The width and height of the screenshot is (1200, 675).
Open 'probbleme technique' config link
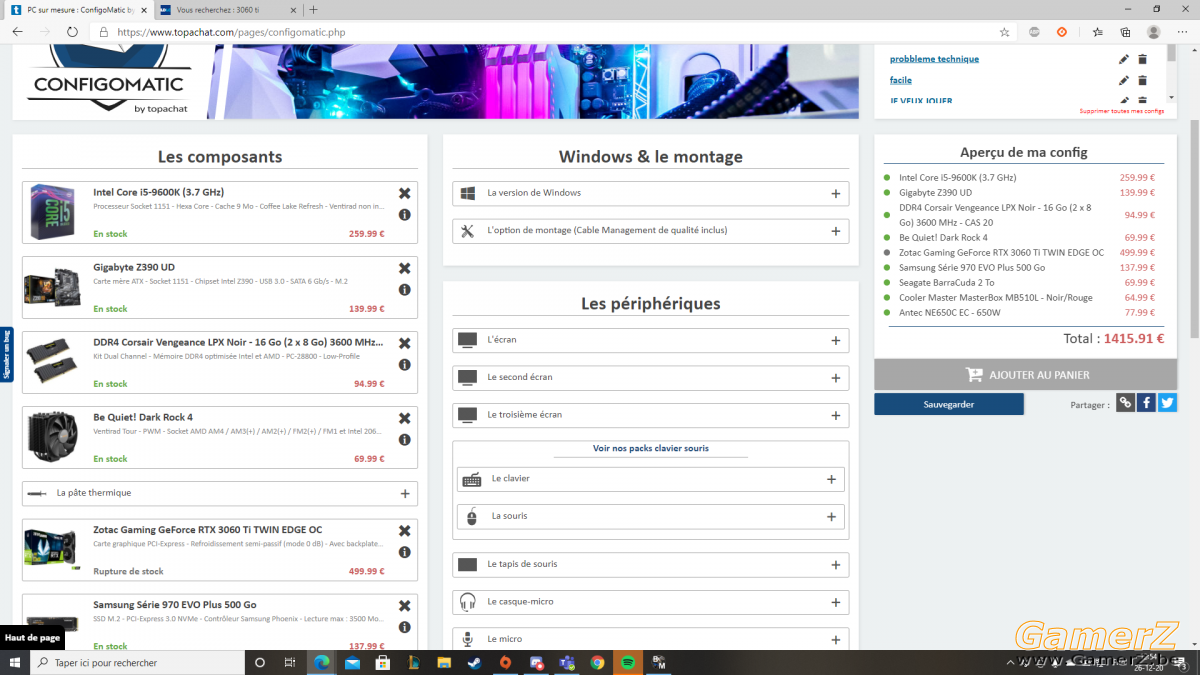tap(934, 59)
